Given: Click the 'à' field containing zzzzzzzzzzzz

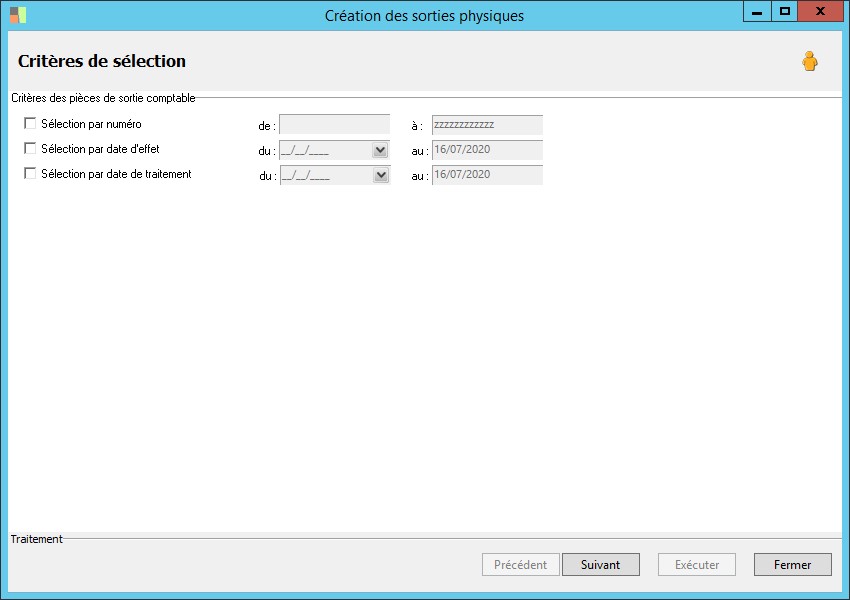Looking at the screenshot, I should coord(487,125).
